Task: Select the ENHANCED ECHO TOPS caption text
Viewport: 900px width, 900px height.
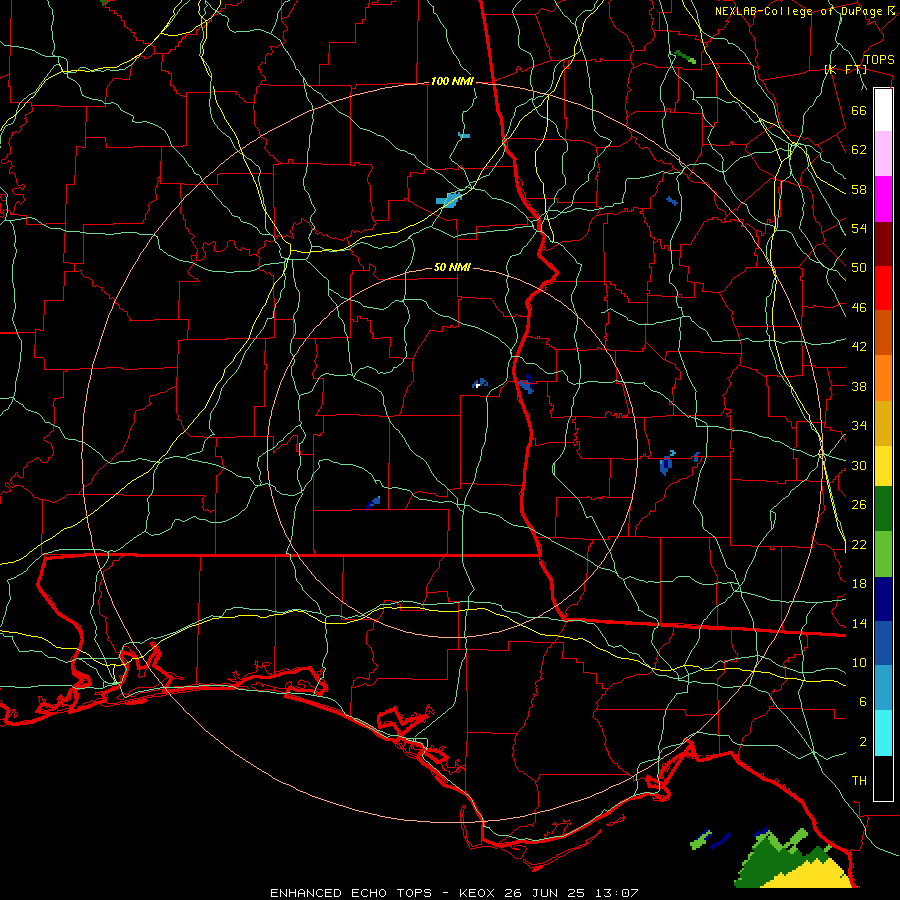Action: coord(351,893)
